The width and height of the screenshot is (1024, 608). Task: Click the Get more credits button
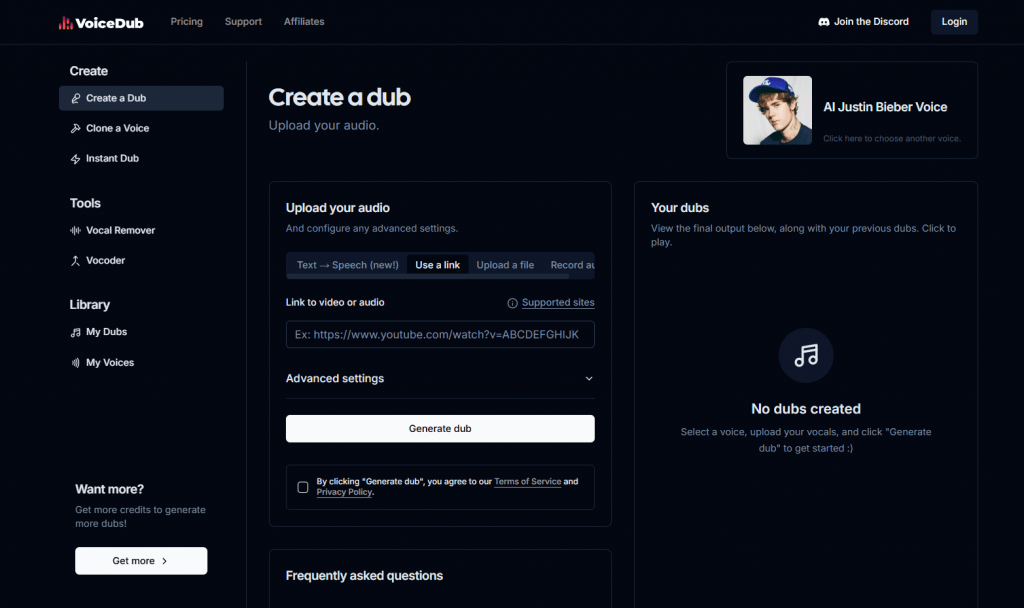pyautogui.click(x=141, y=561)
